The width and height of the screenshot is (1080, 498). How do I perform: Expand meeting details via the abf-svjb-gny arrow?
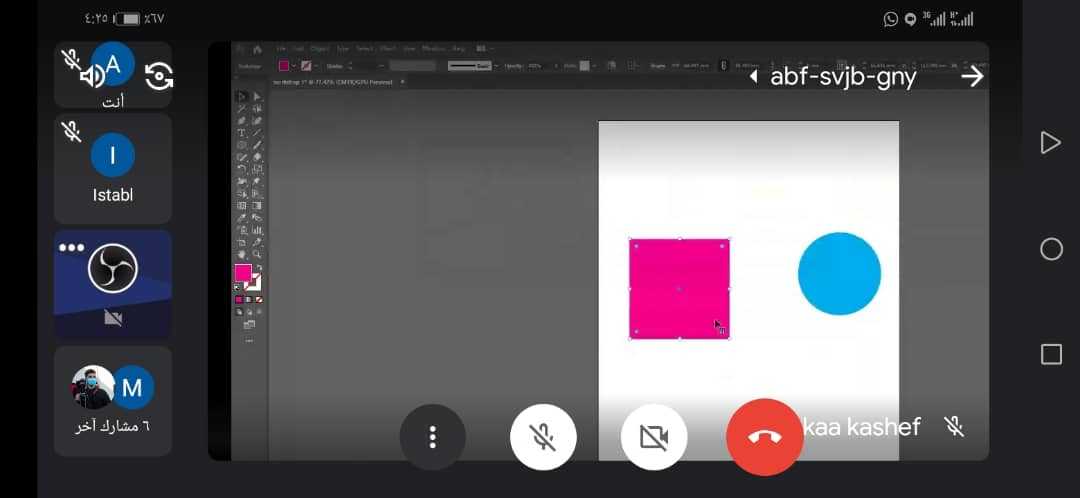[x=753, y=77]
